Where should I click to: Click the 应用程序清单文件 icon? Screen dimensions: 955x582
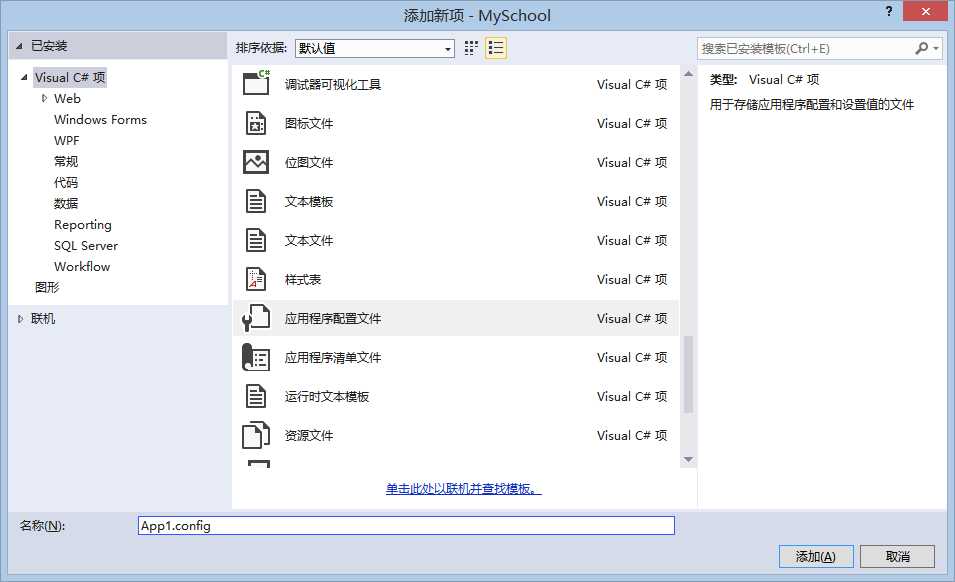[x=256, y=357]
